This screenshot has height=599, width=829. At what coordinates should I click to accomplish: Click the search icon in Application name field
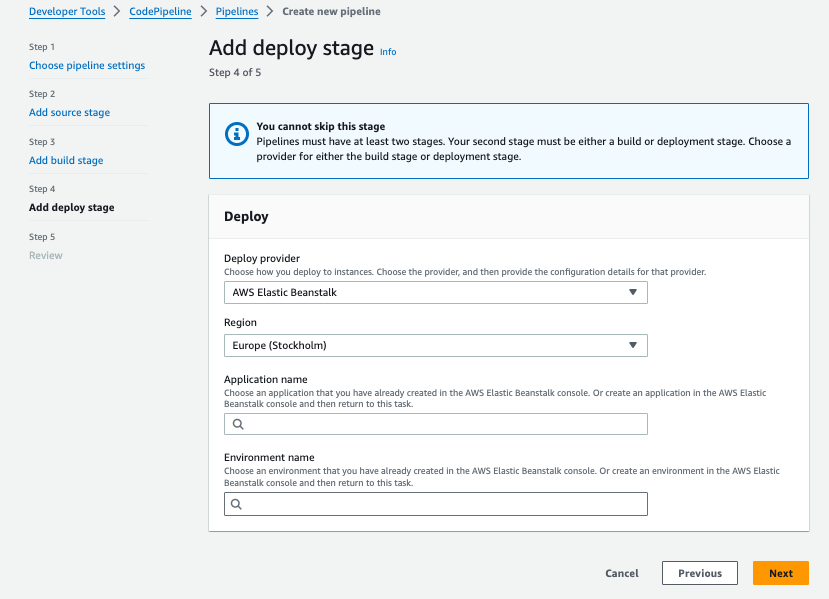pyautogui.click(x=238, y=424)
